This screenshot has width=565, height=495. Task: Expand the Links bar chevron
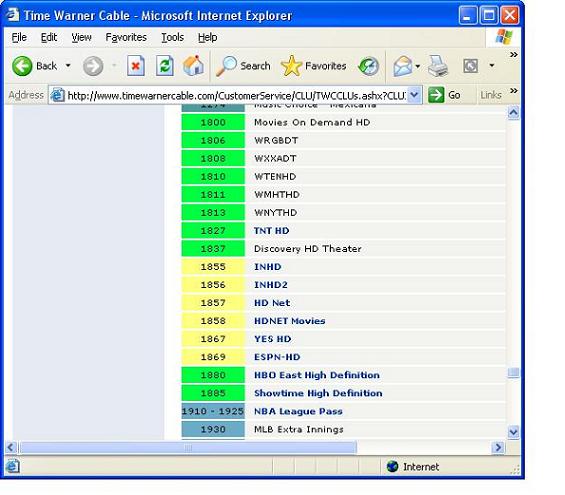(513, 90)
